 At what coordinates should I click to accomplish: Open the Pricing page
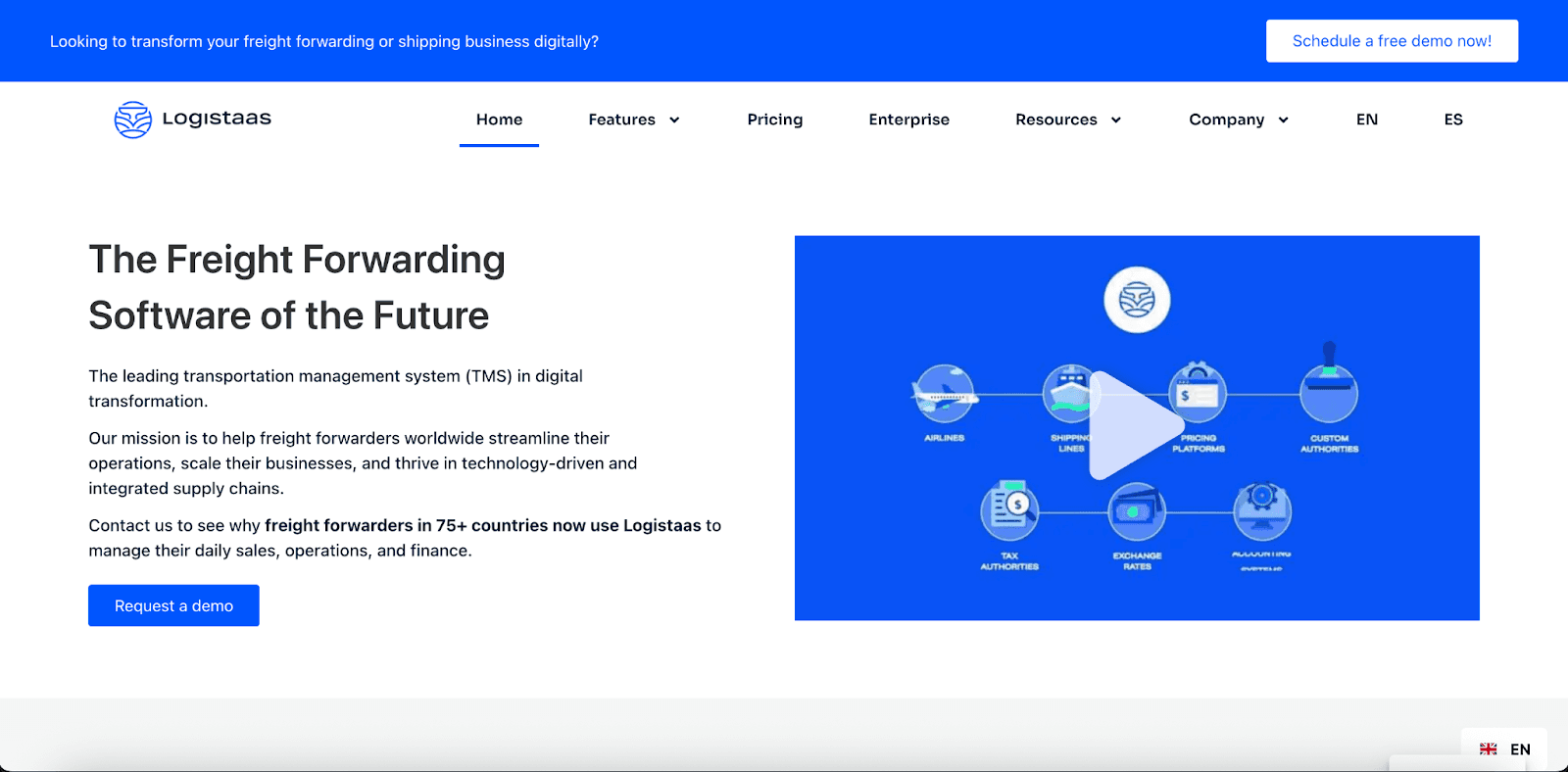774,120
